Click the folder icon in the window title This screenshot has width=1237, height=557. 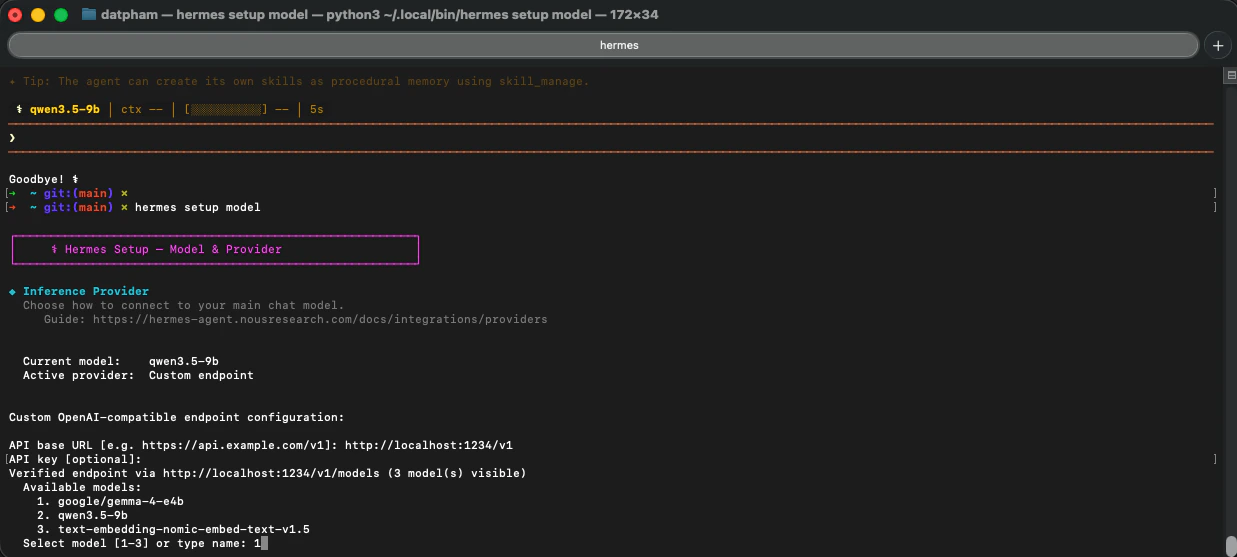tap(89, 15)
